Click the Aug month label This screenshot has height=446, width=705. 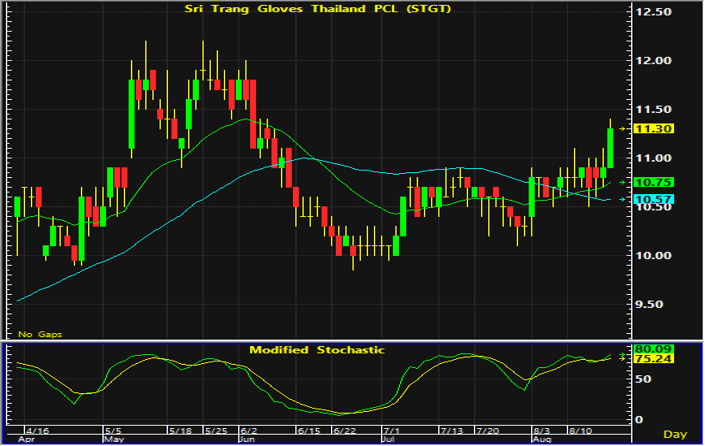(x=541, y=439)
